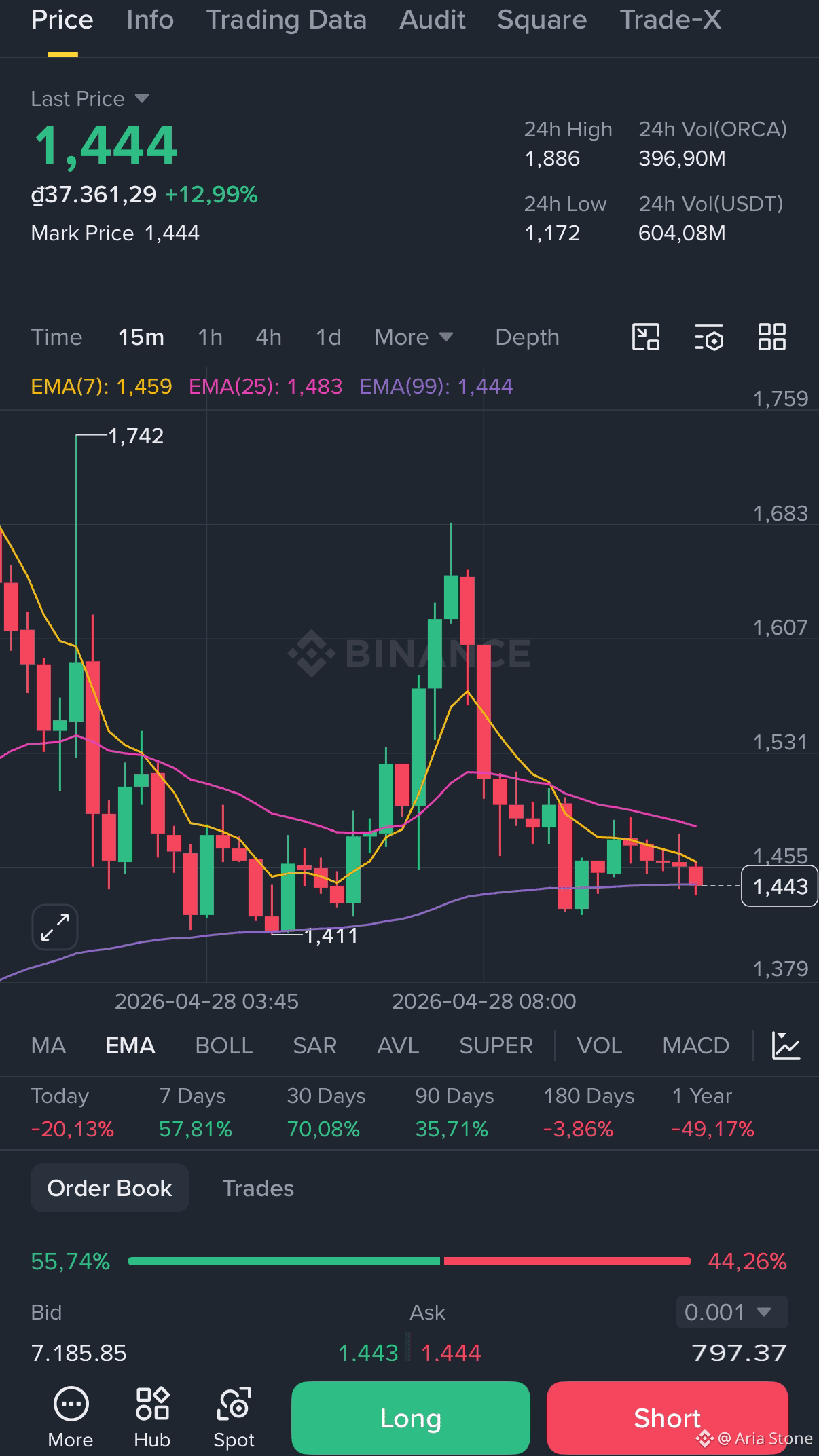819x1456 pixels.
Task: Enable the MA indicator
Action: coord(48,1045)
